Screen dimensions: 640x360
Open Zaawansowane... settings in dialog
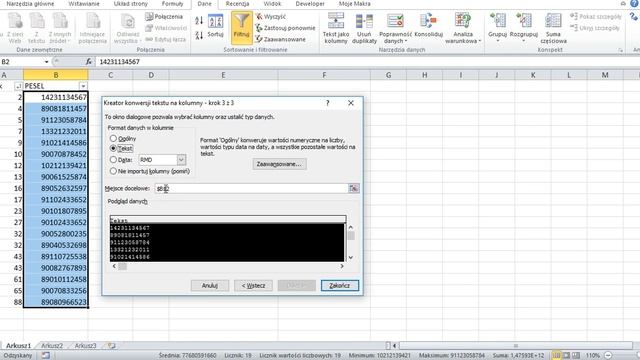(x=279, y=164)
